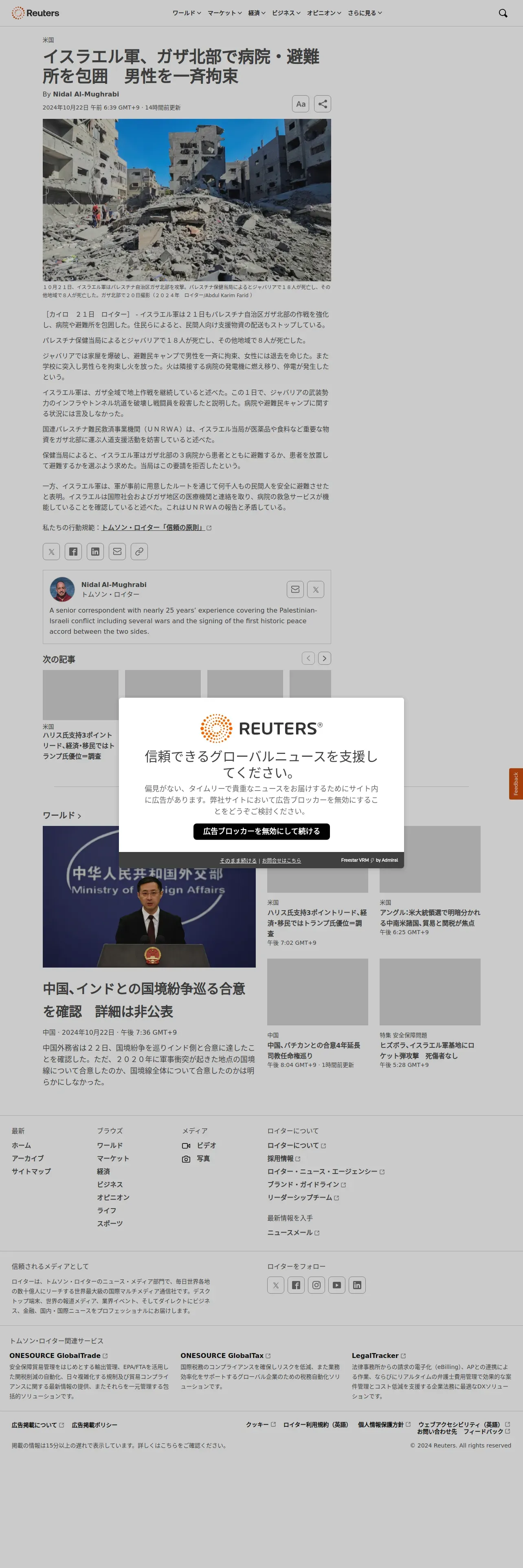Open 採用情報 footer link
This screenshot has height=1568, width=523.
284,1158
